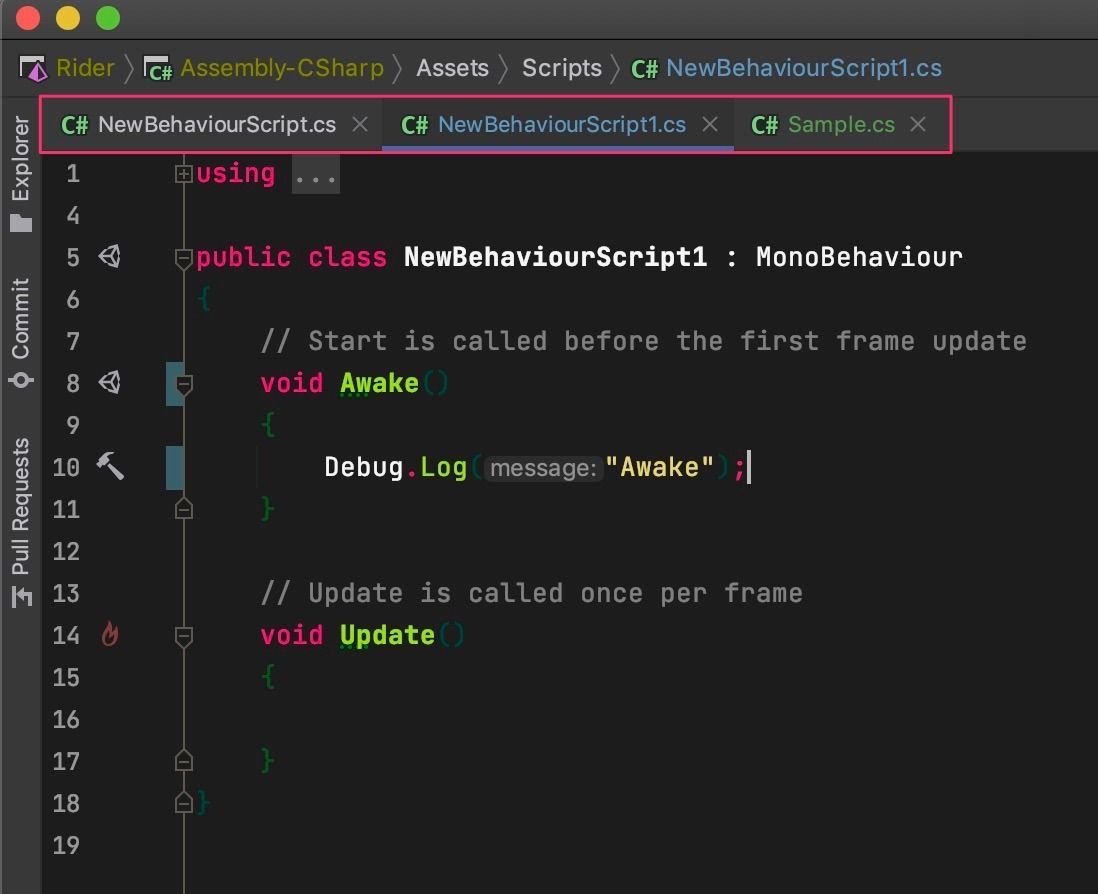Click the flame performance icon beside Update
Image resolution: width=1098 pixels, height=894 pixels.
tap(110, 634)
